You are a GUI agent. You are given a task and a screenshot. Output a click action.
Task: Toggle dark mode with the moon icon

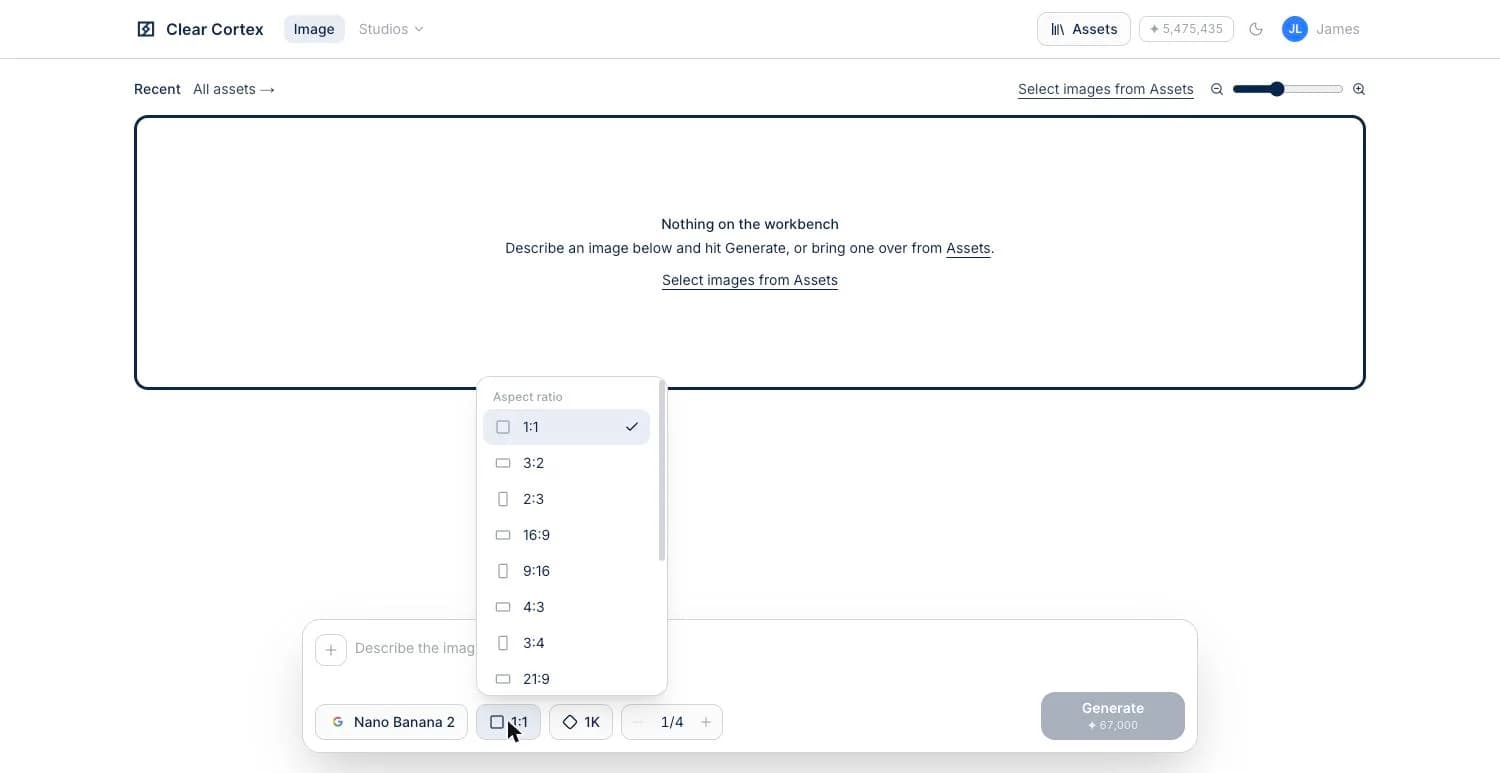point(1256,29)
